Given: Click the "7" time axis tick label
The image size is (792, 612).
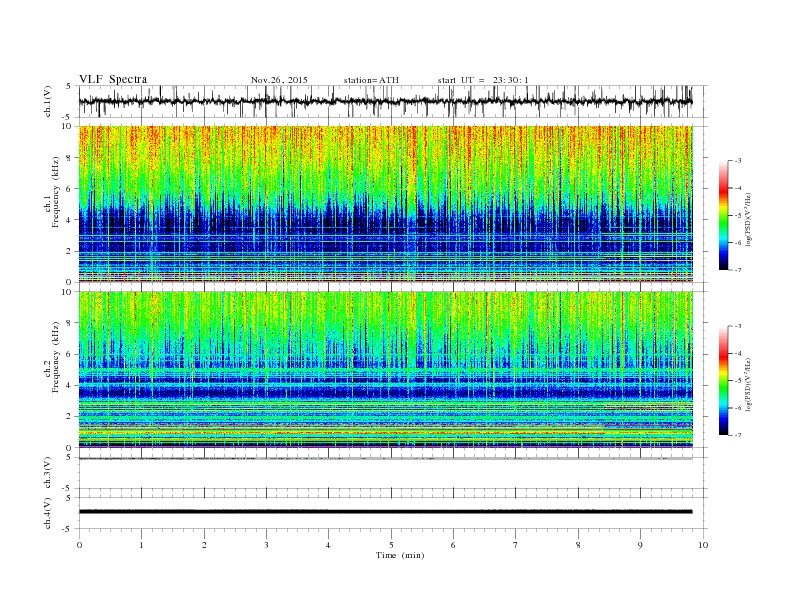Looking at the screenshot, I should click(516, 545).
